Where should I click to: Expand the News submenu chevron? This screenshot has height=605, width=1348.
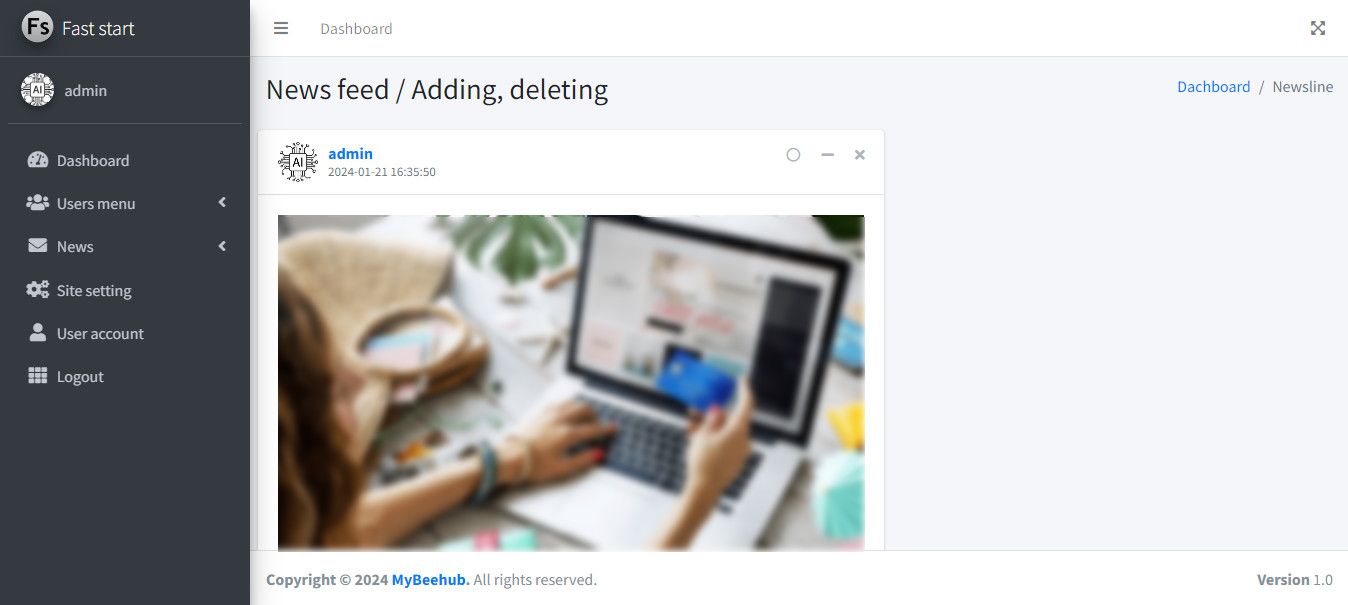click(x=222, y=246)
